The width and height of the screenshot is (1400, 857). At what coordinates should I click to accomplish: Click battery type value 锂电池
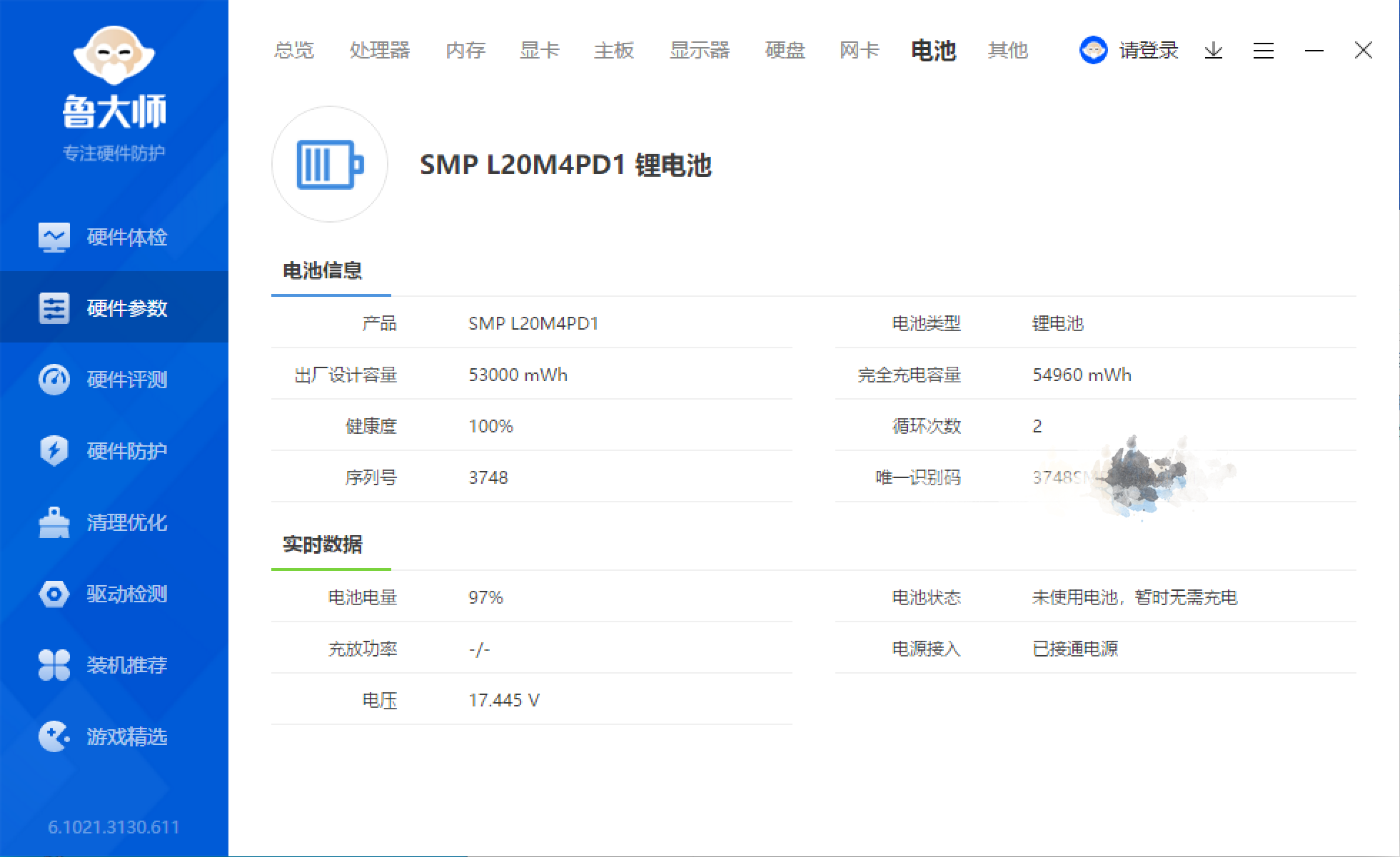(1058, 323)
